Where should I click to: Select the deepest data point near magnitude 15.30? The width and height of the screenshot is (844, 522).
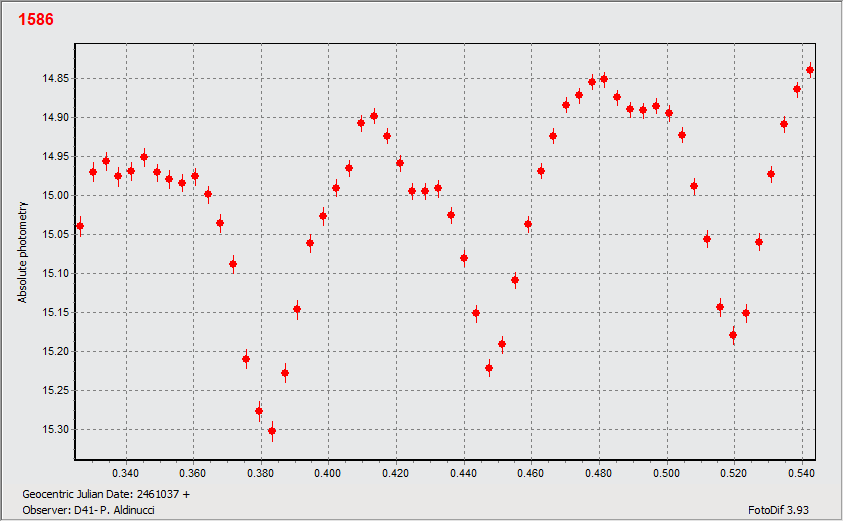pyautogui.click(x=272, y=431)
